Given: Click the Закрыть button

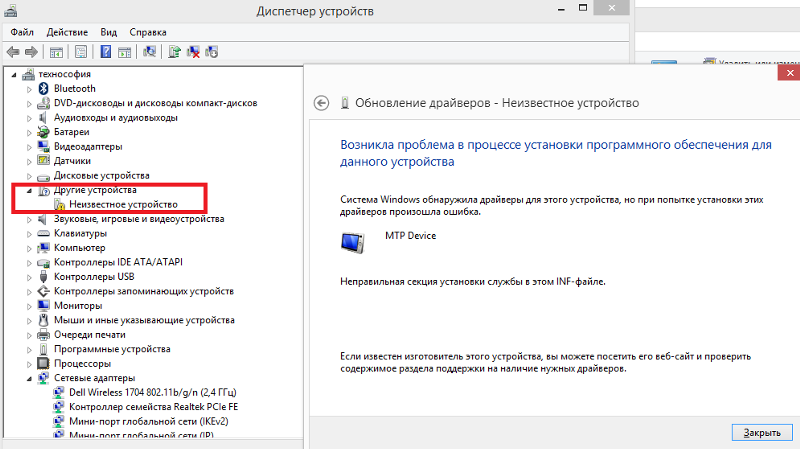Looking at the screenshot, I should (762, 433).
